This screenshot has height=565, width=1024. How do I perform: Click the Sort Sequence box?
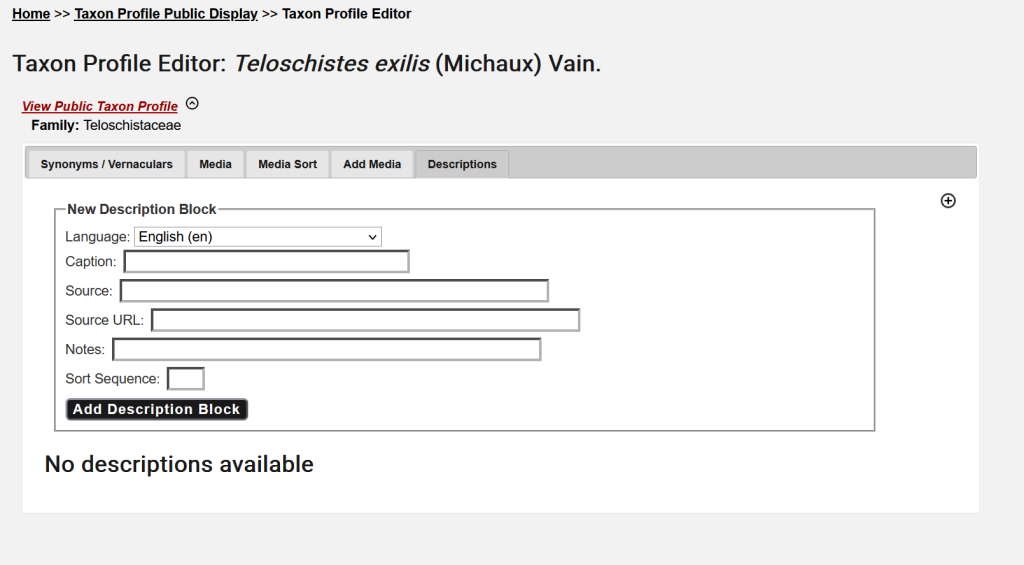[x=186, y=379]
